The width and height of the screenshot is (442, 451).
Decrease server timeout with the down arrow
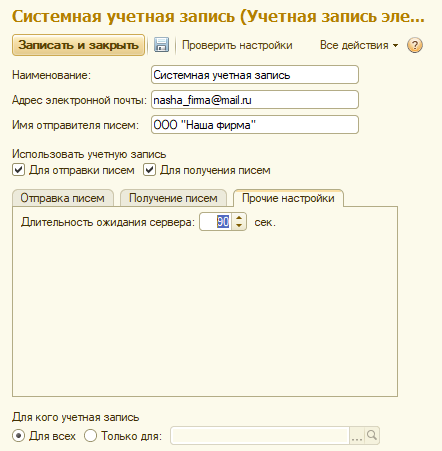[239, 226]
